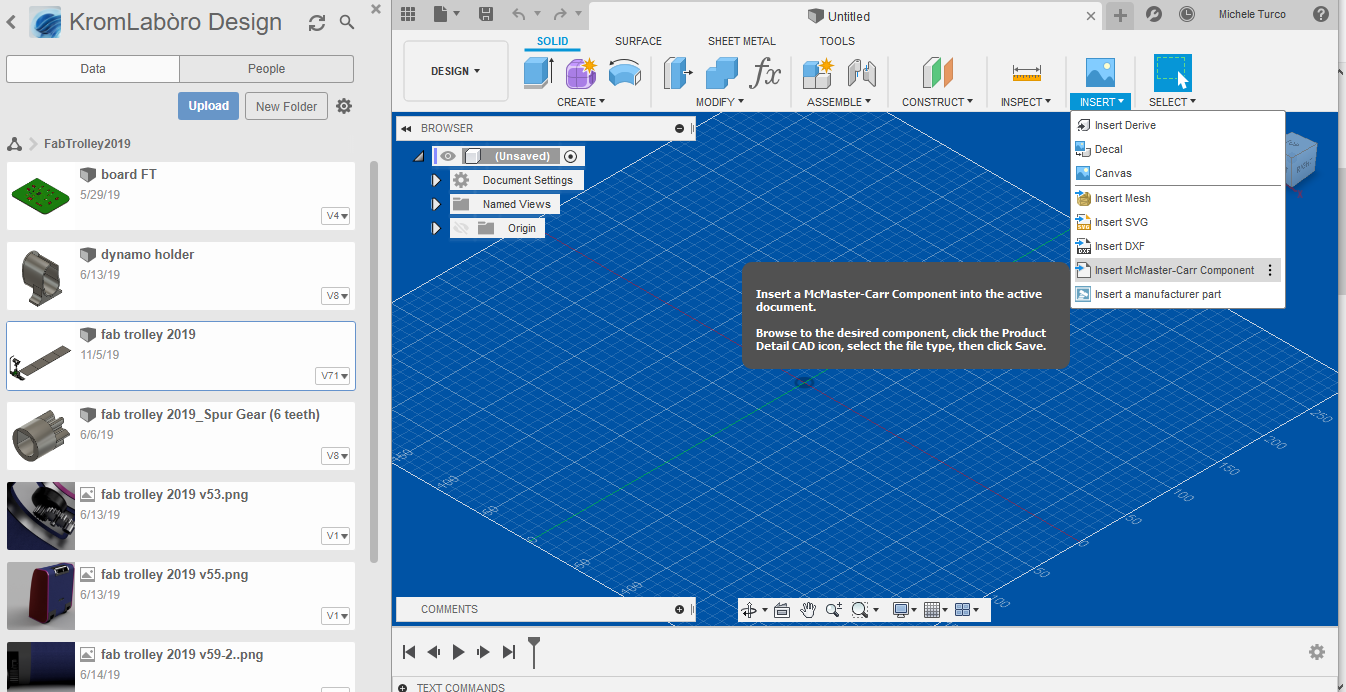This screenshot has width=1346, height=692.
Task: Expand the Document Settings tree node
Action: [436, 180]
